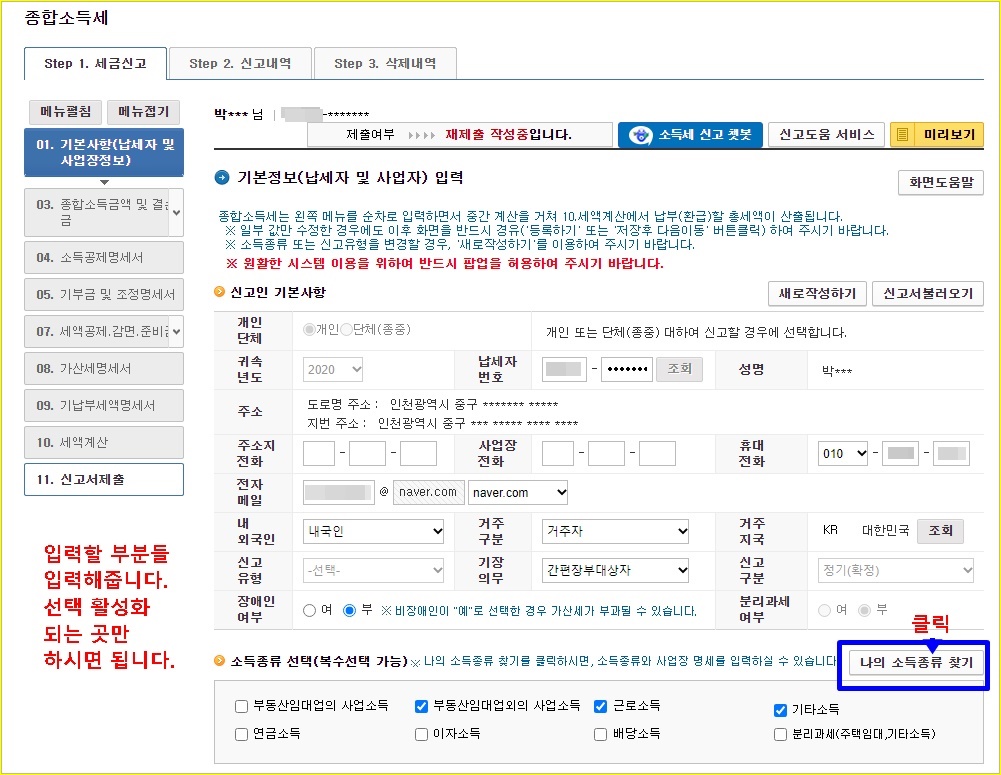
Task: Check 이자소득 checkbox
Action: click(421, 734)
